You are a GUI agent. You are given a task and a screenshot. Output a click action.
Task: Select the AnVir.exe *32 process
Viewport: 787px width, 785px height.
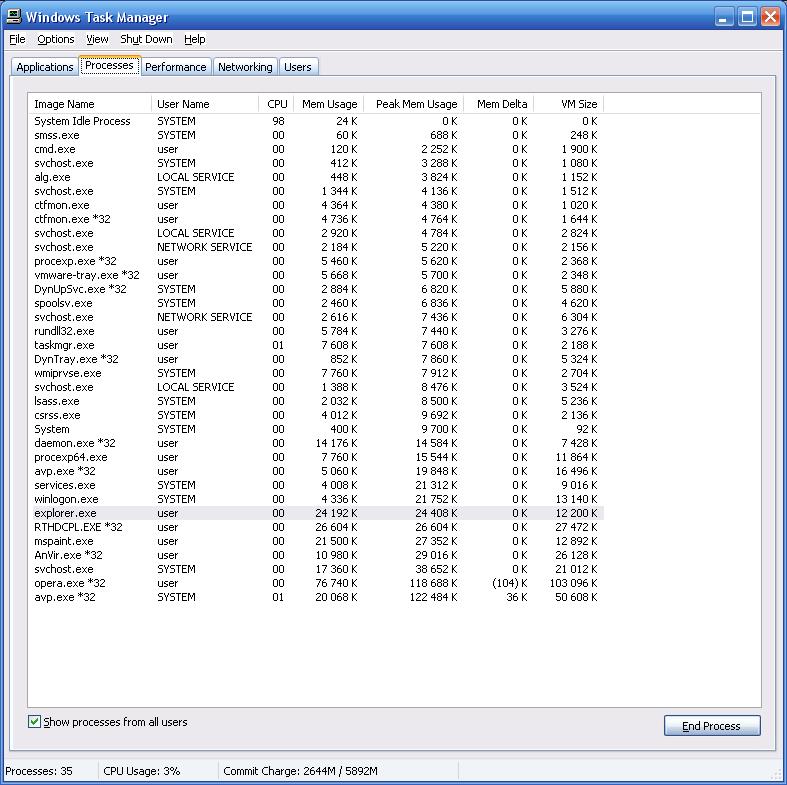[316, 555]
